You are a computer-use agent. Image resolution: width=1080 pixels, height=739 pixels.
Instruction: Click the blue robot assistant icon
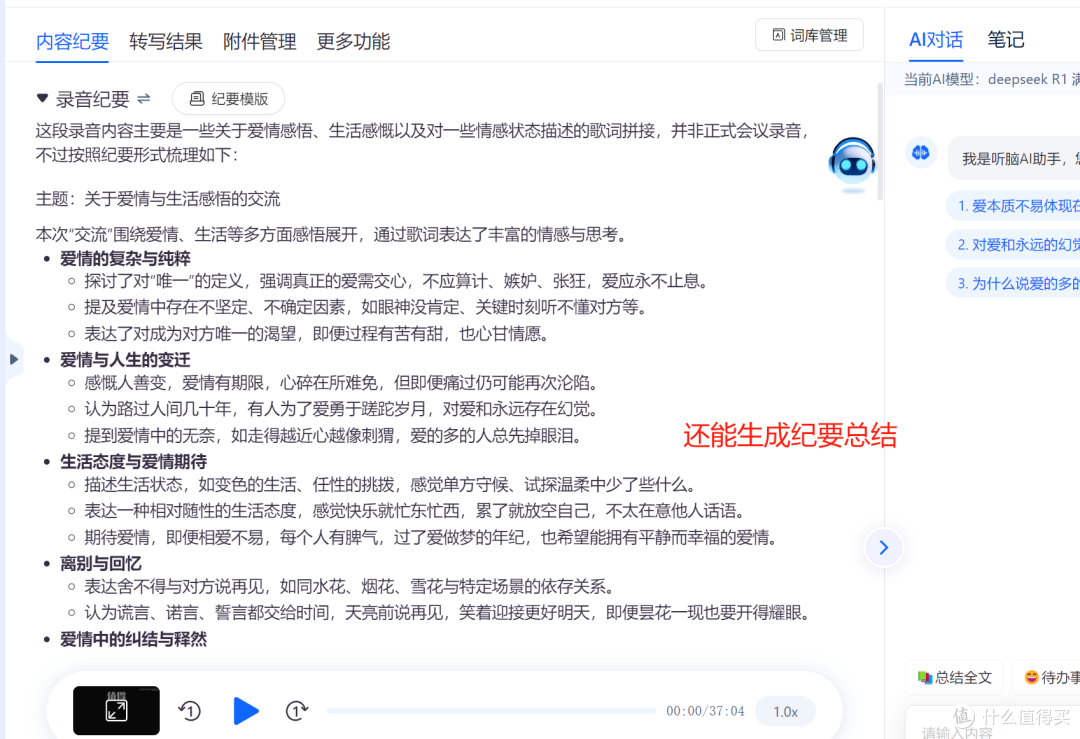pyautogui.click(x=852, y=164)
